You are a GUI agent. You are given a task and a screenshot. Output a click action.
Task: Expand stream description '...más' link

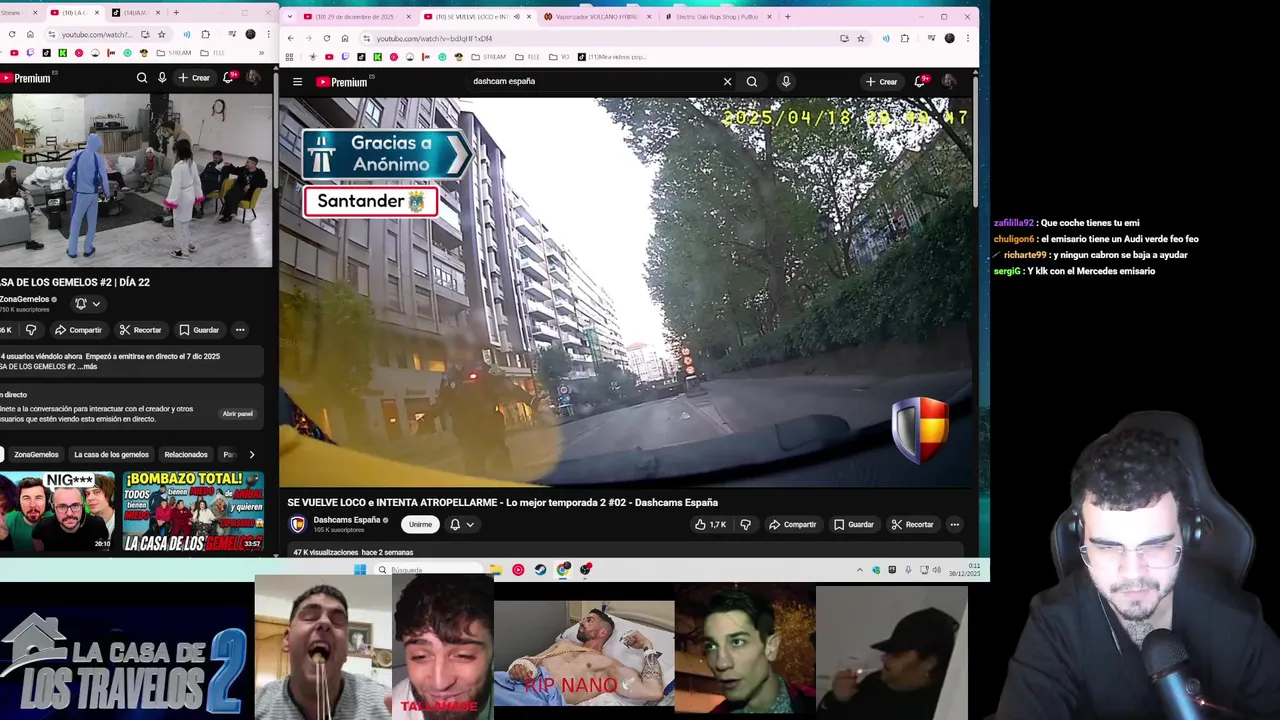[87, 367]
